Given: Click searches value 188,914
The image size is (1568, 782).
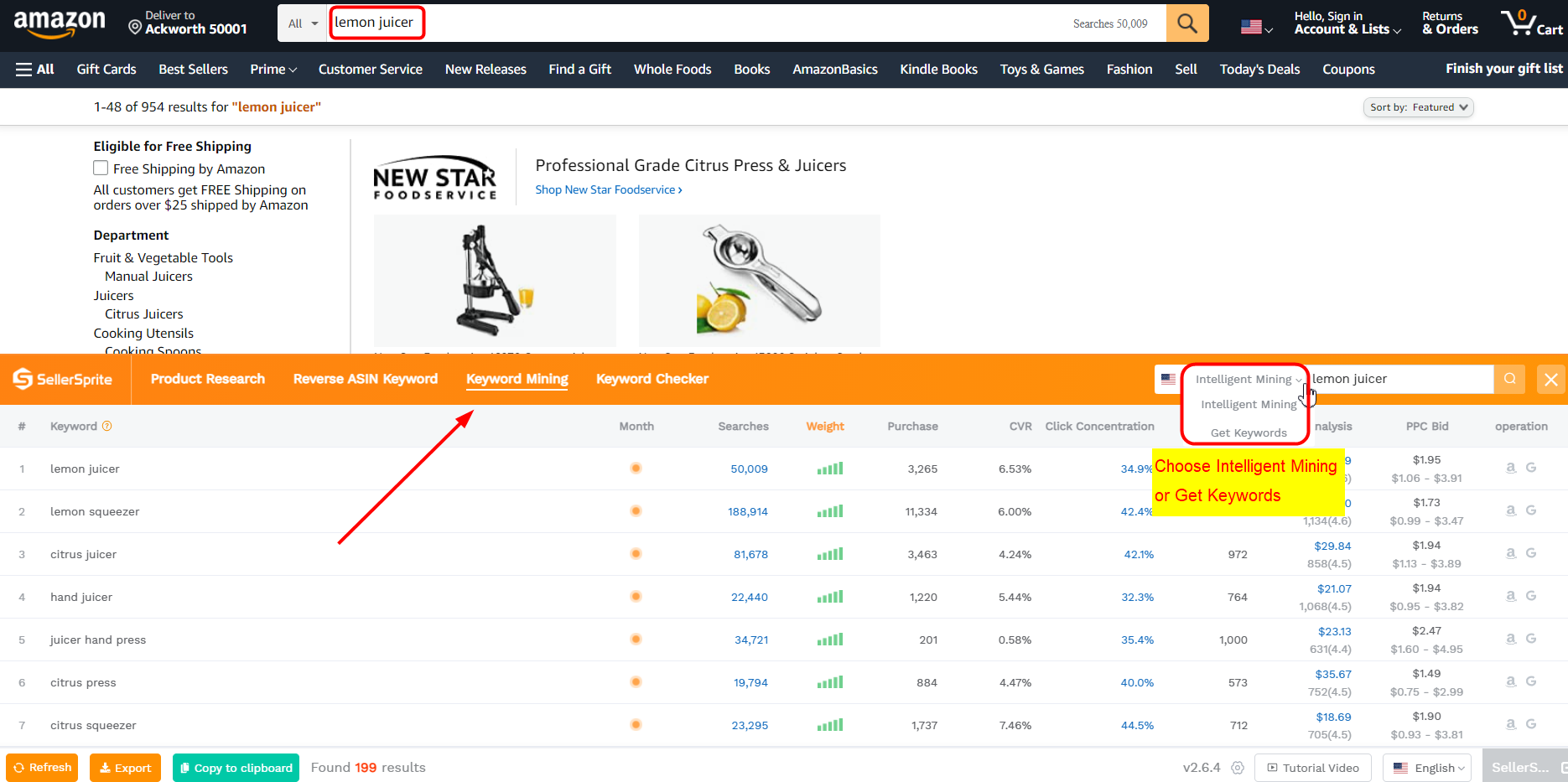Looking at the screenshot, I should pos(747,512).
